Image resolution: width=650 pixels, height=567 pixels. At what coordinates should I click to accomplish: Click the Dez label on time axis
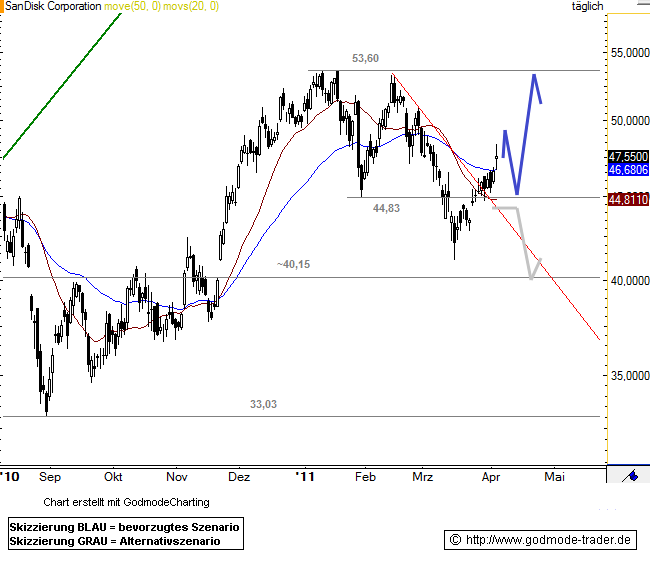tap(239, 477)
